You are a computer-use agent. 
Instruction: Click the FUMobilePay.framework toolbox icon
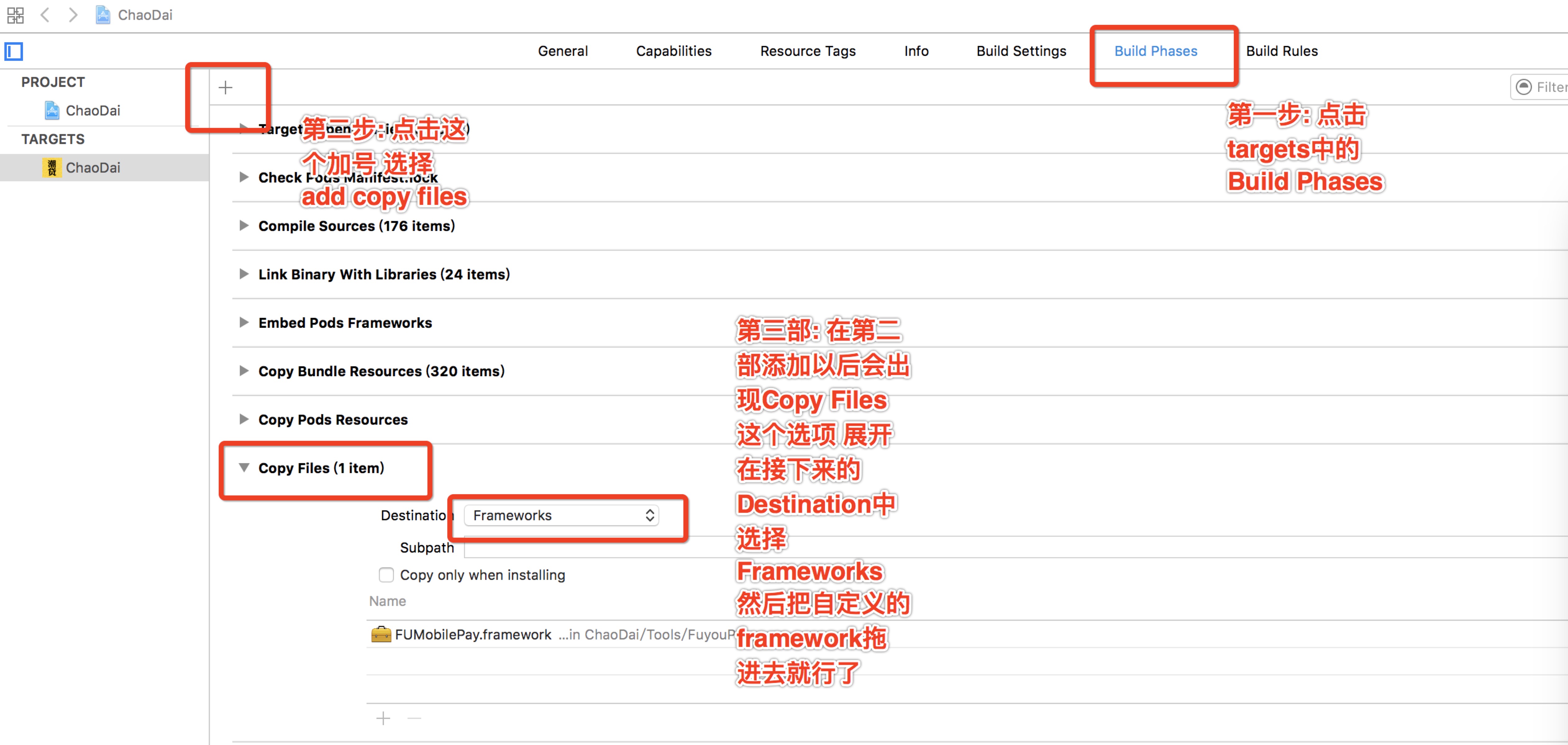pyautogui.click(x=381, y=634)
